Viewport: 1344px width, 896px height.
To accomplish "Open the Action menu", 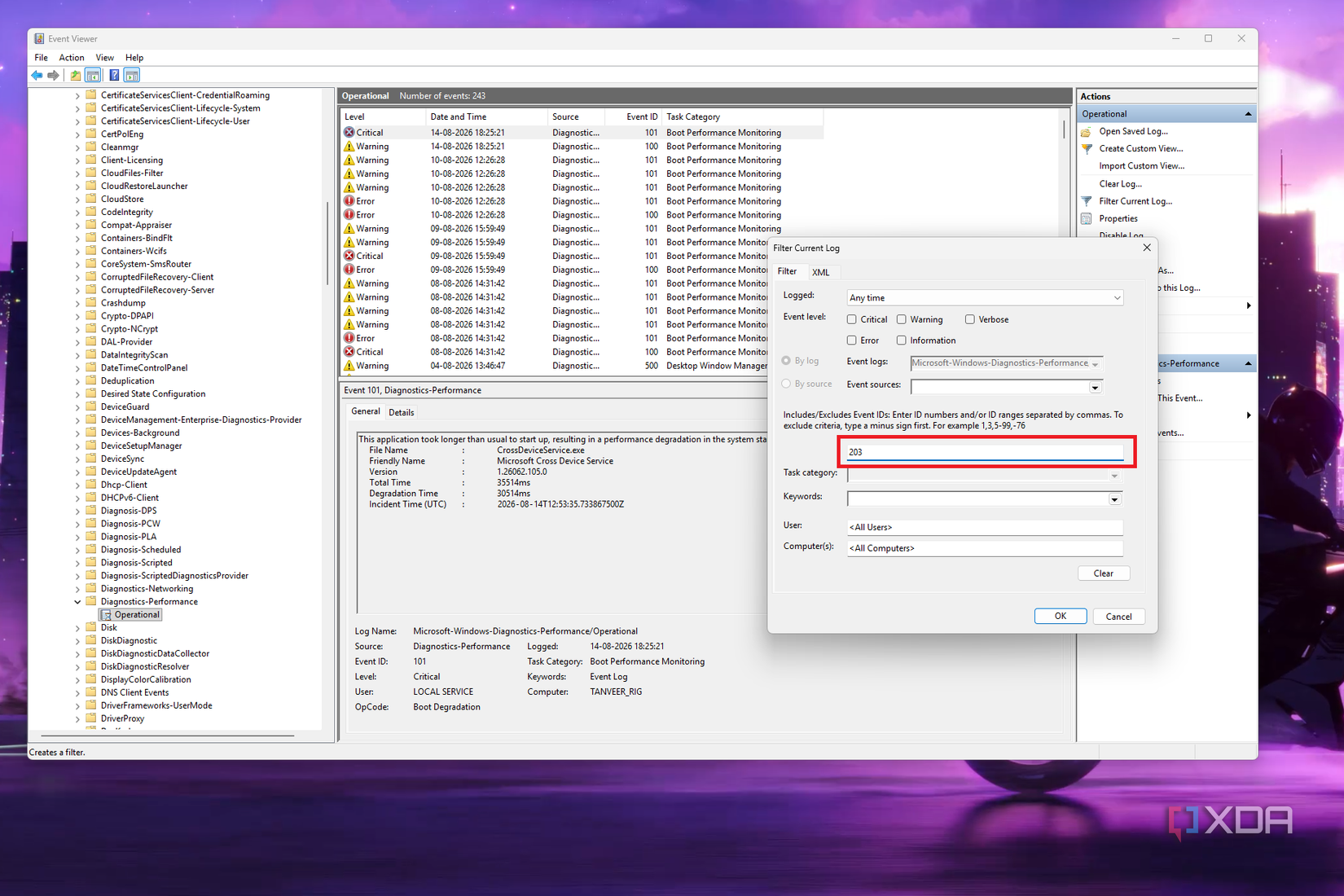I will 72,58.
